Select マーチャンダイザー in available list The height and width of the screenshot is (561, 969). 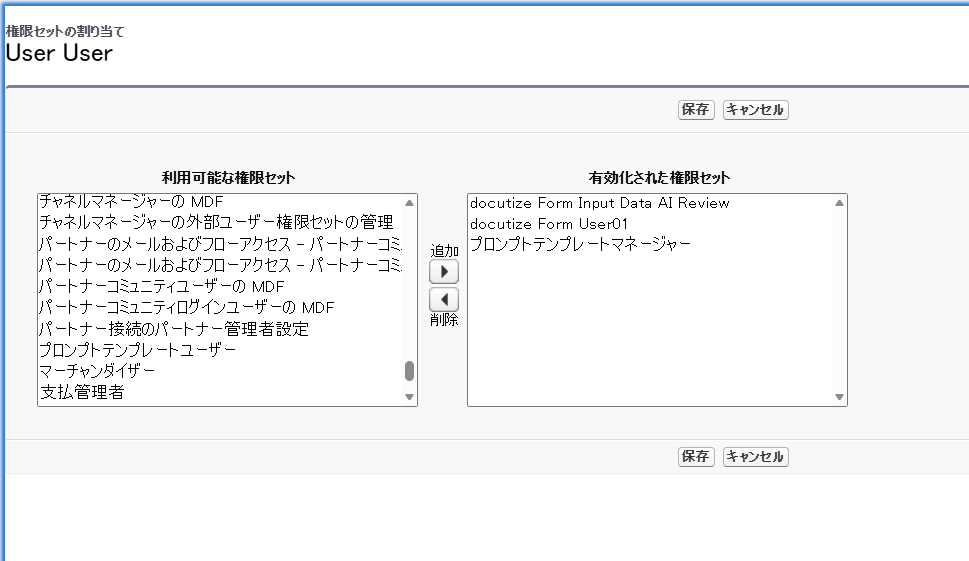tap(221, 371)
